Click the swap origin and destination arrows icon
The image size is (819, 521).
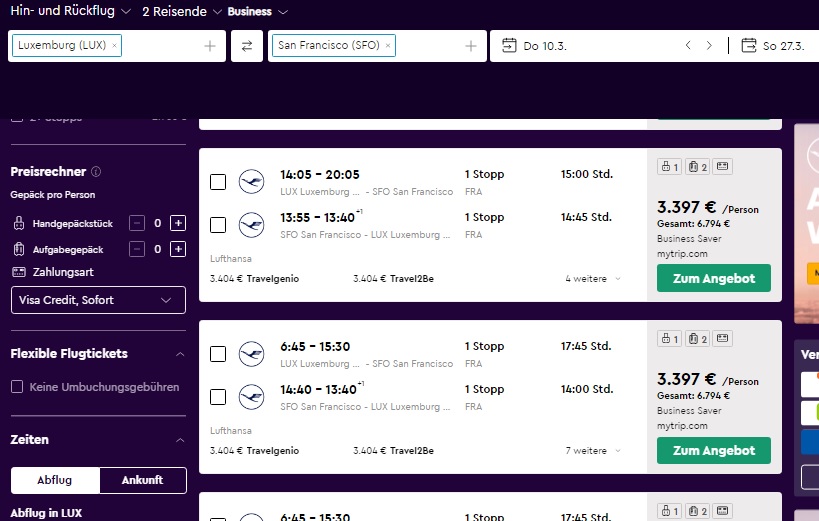[x=246, y=46]
